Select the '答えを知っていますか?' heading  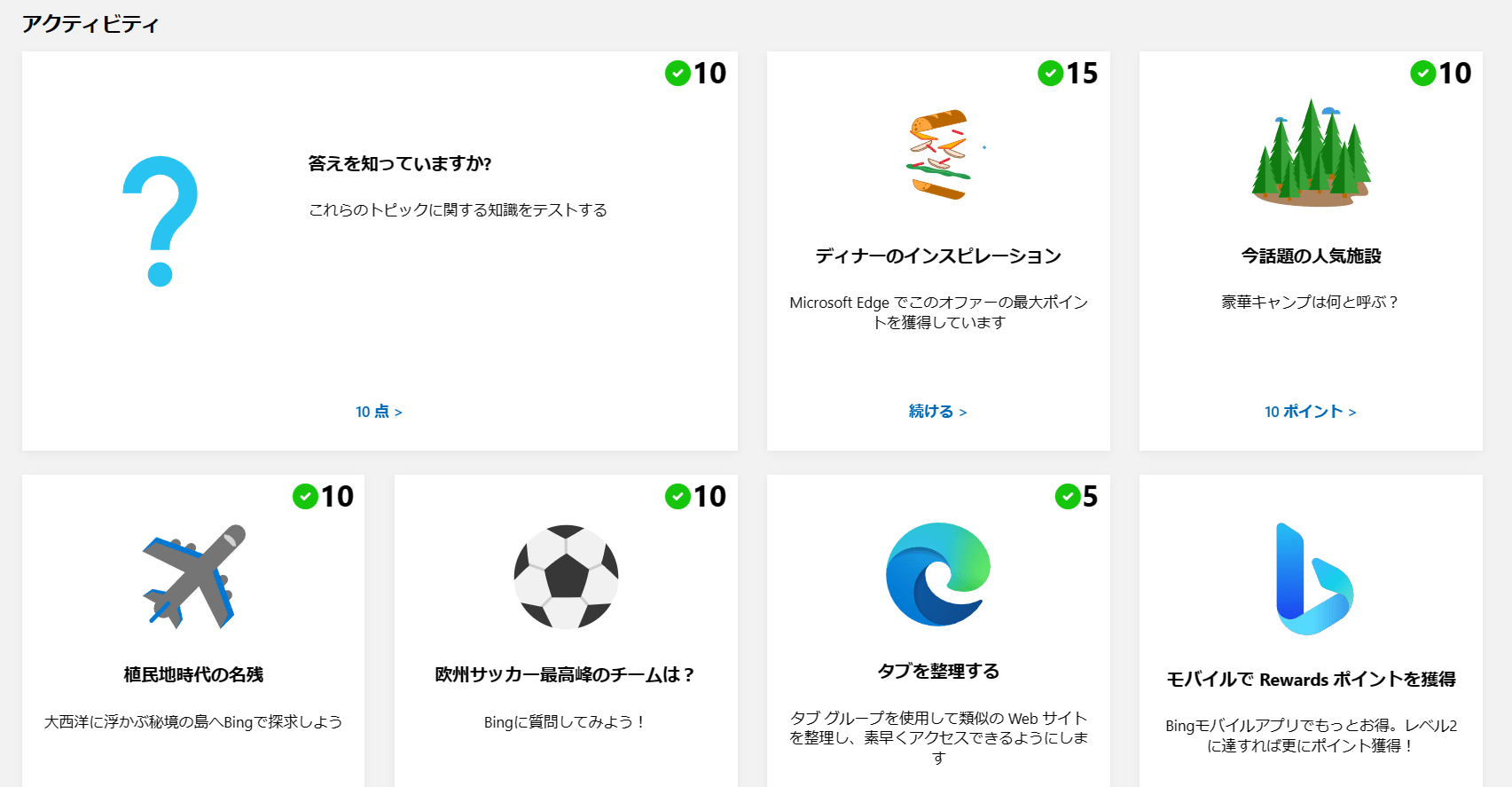click(x=399, y=163)
